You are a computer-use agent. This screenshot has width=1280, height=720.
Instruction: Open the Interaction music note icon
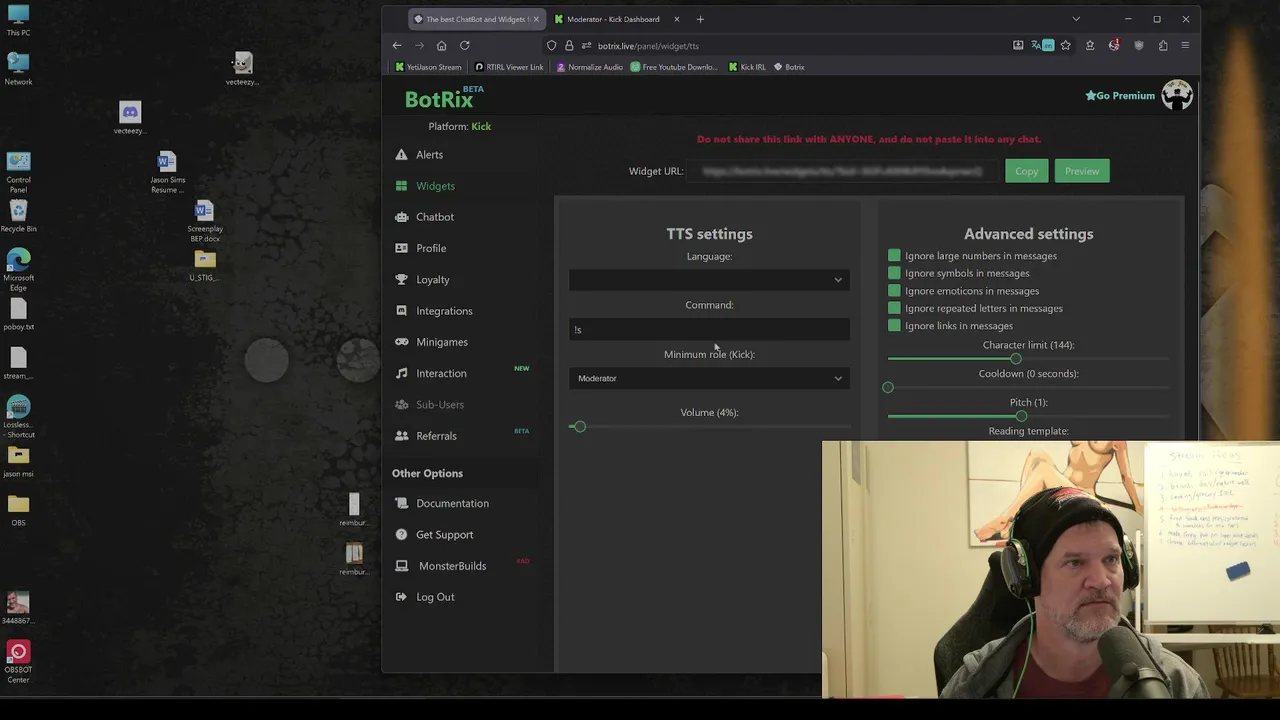[401, 373]
